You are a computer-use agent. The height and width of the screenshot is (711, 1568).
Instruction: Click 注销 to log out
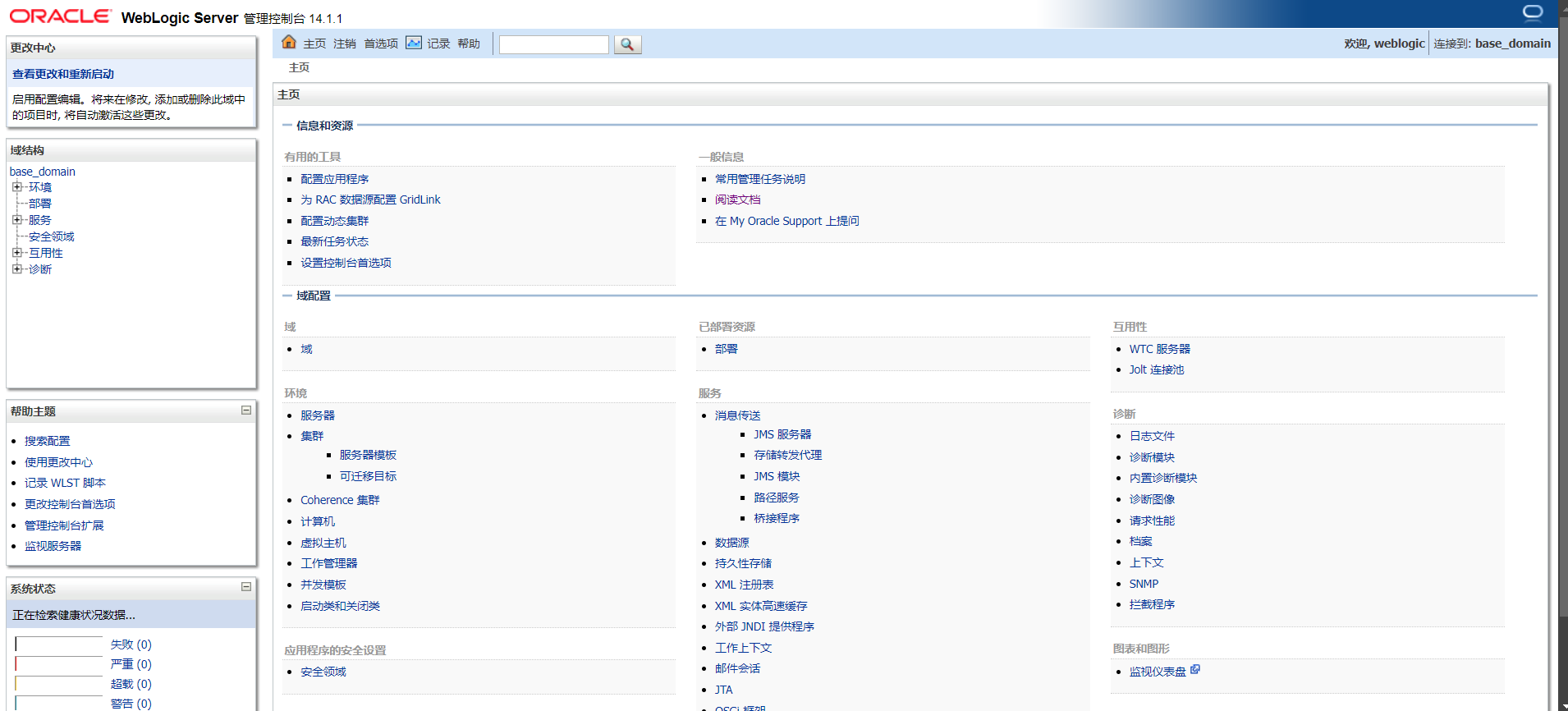345,44
